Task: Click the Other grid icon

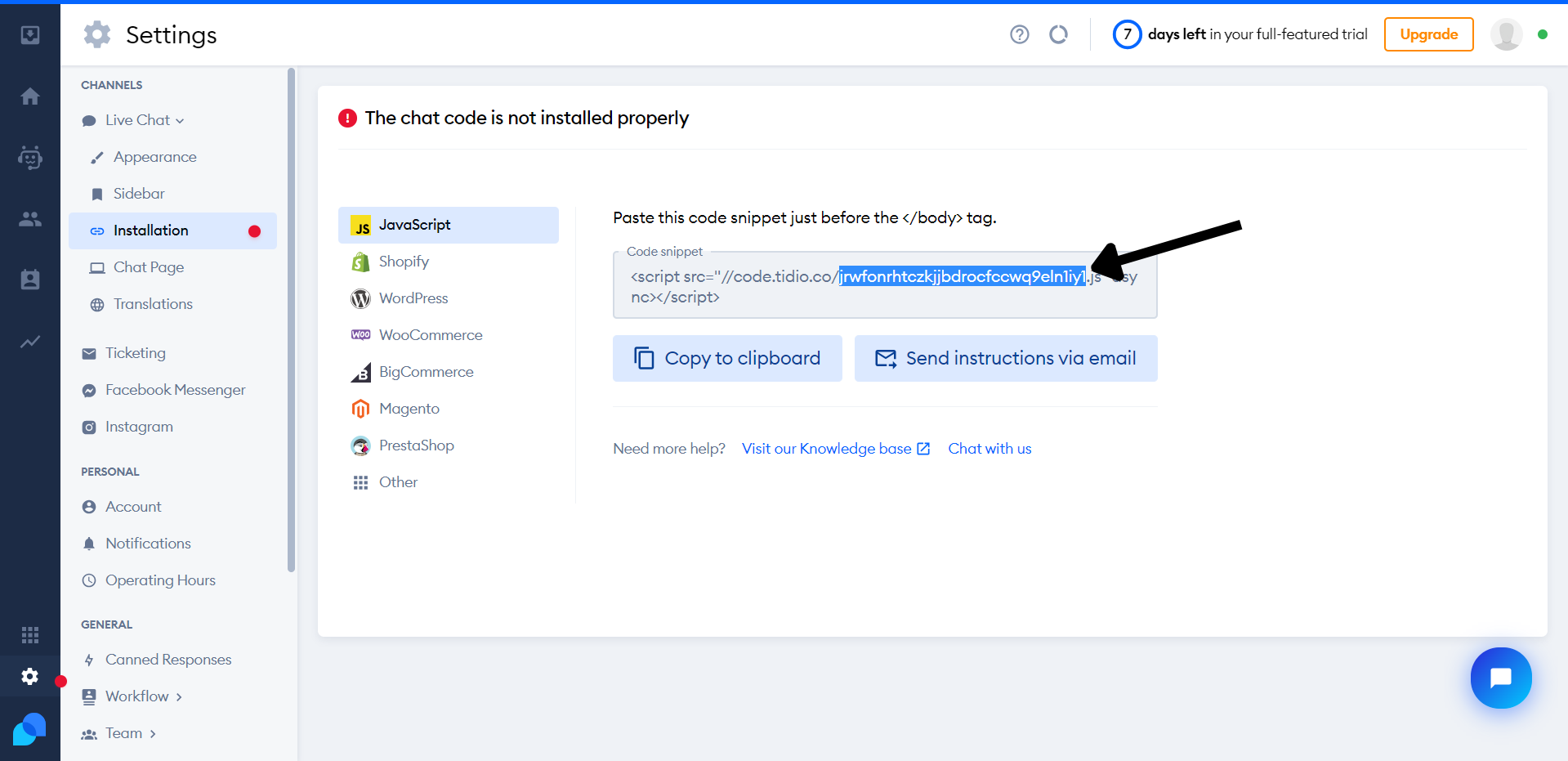Action: (360, 482)
